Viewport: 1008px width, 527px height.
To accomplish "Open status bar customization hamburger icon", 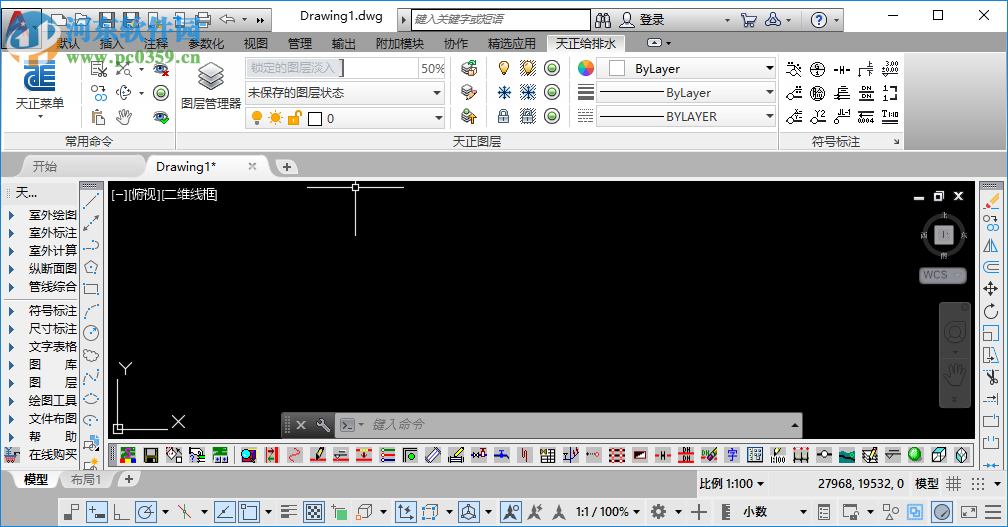I will (x=993, y=512).
